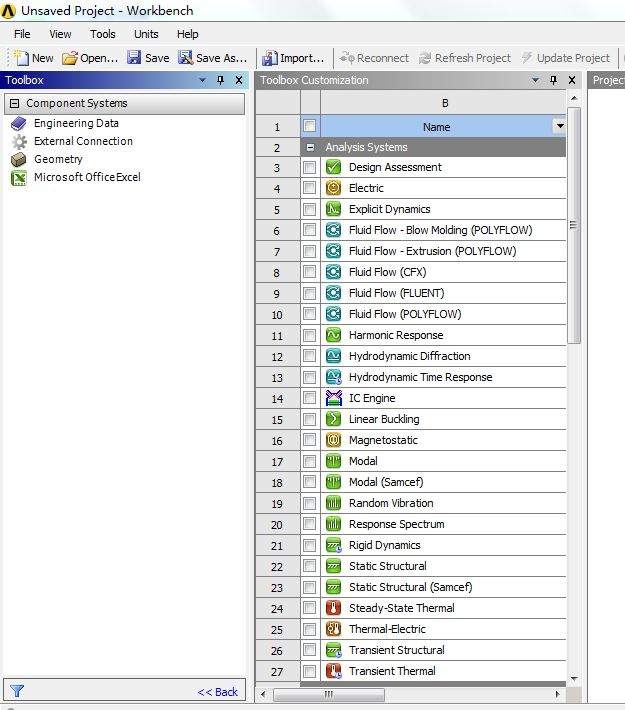Tick the Transient Structural checkbox
The width and height of the screenshot is (625, 710).
[x=310, y=650]
